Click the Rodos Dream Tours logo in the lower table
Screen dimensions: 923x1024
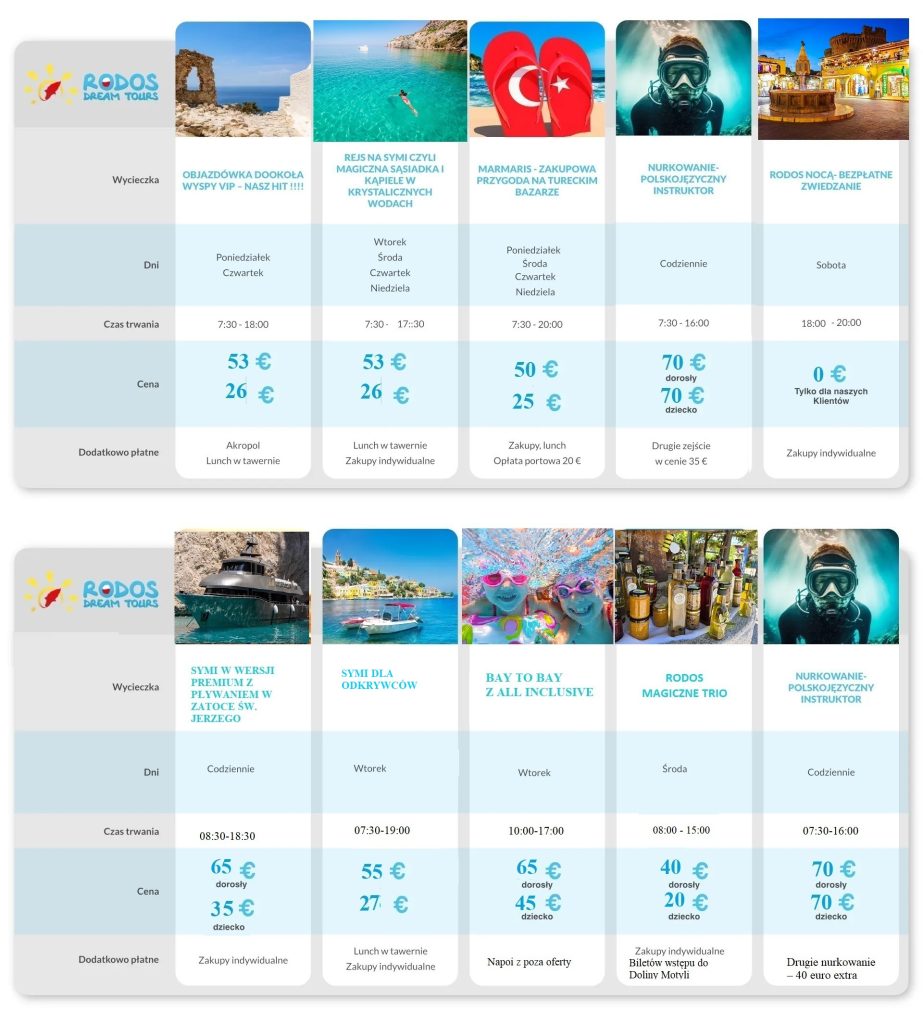[x=93, y=591]
